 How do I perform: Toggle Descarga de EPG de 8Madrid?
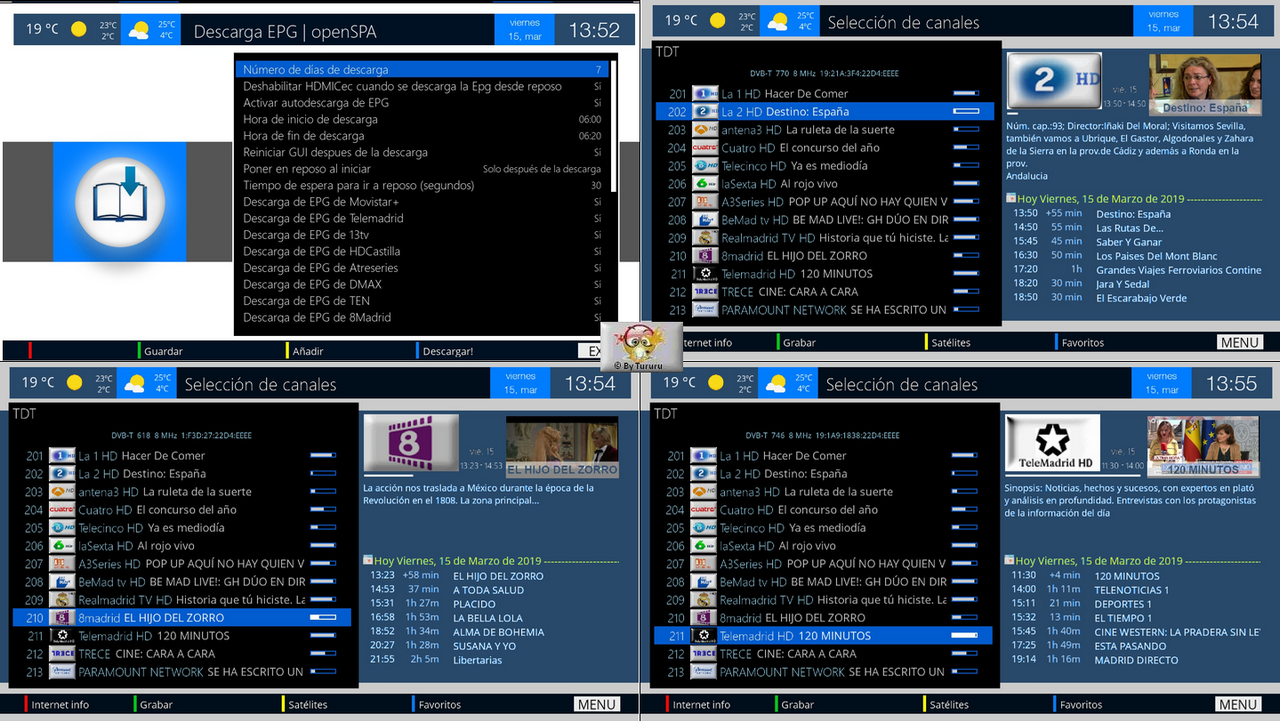click(x=423, y=317)
